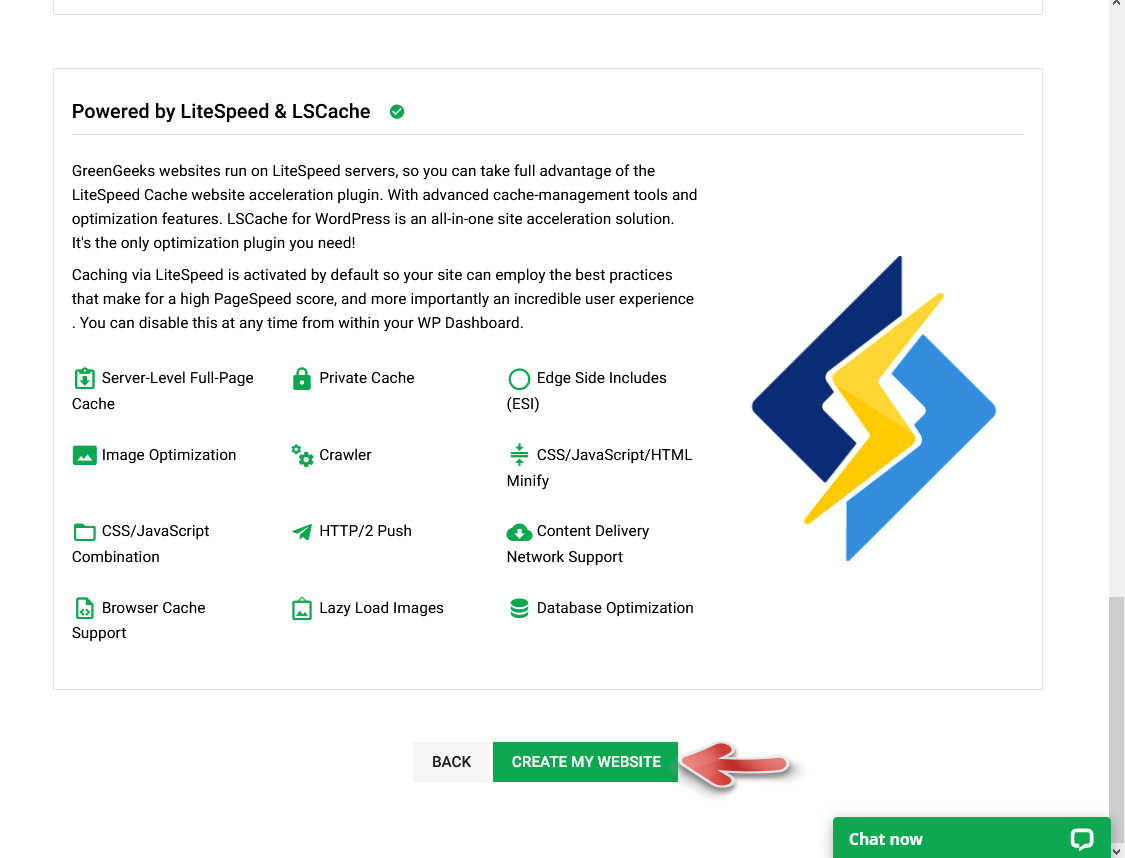Click the CSS/JavaScript Combination folder icon

(x=85, y=532)
